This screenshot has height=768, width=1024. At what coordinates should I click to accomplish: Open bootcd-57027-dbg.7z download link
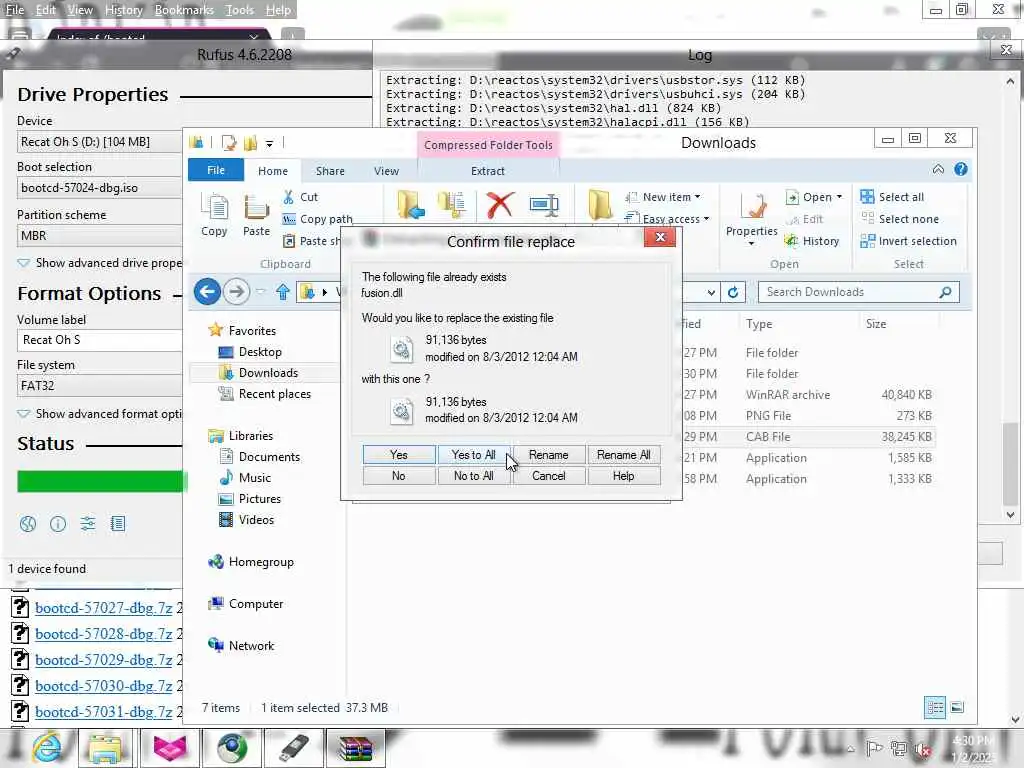[x=104, y=608]
